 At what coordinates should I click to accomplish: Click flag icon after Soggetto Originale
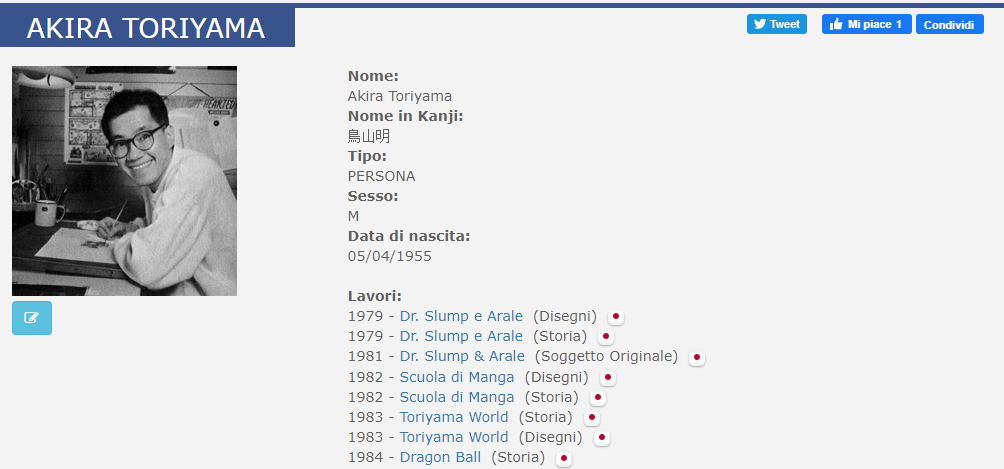coord(697,357)
